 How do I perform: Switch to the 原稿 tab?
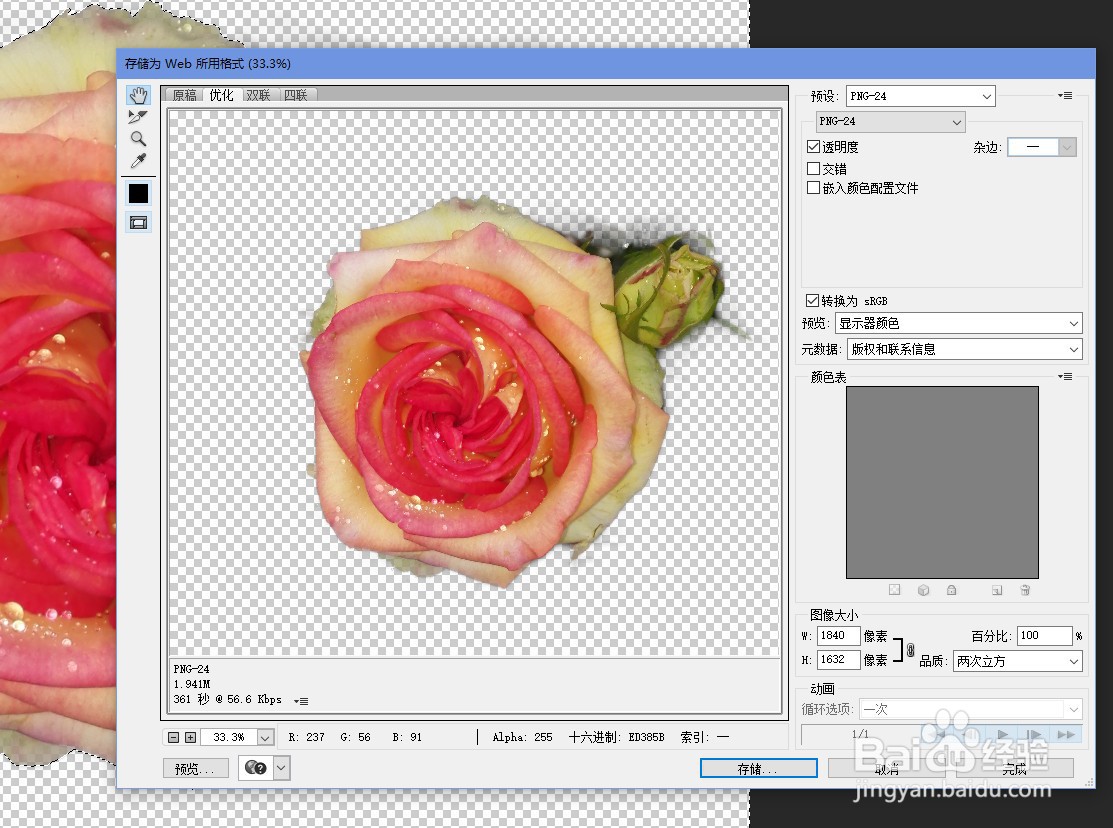(x=185, y=95)
